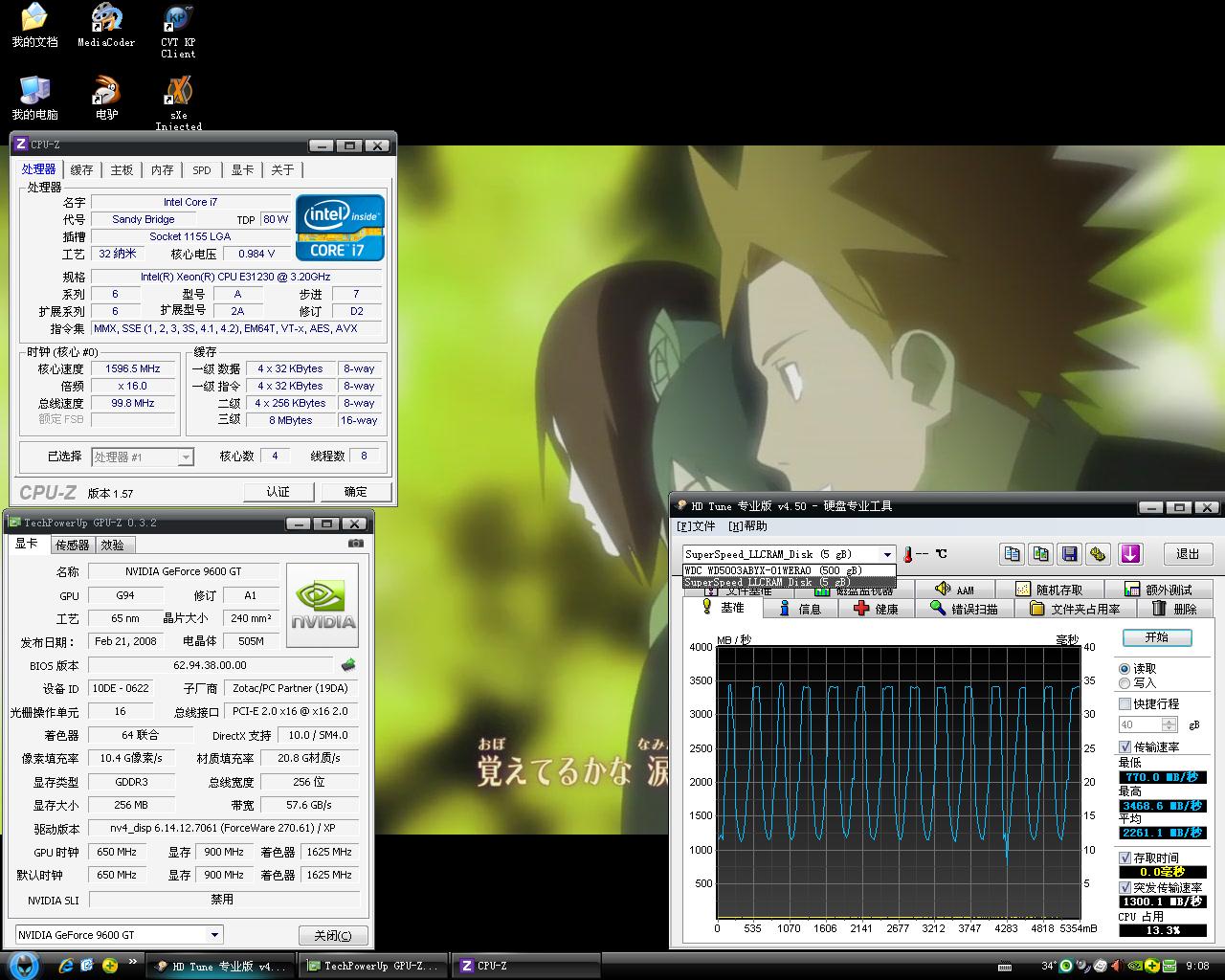The height and width of the screenshot is (980, 1225).
Task: Switch to the 错误扫描 tab in HD Tune
Action: point(964,608)
